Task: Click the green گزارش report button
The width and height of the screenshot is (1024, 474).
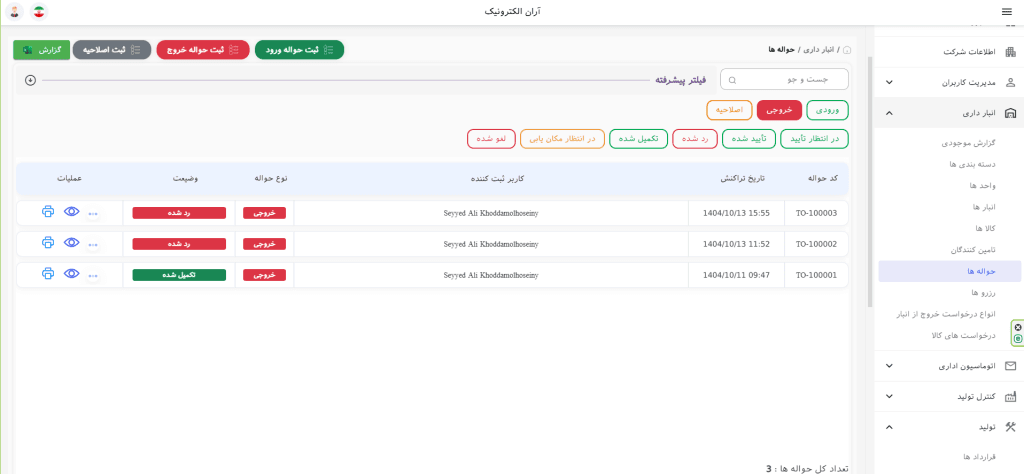Action: tap(41, 50)
